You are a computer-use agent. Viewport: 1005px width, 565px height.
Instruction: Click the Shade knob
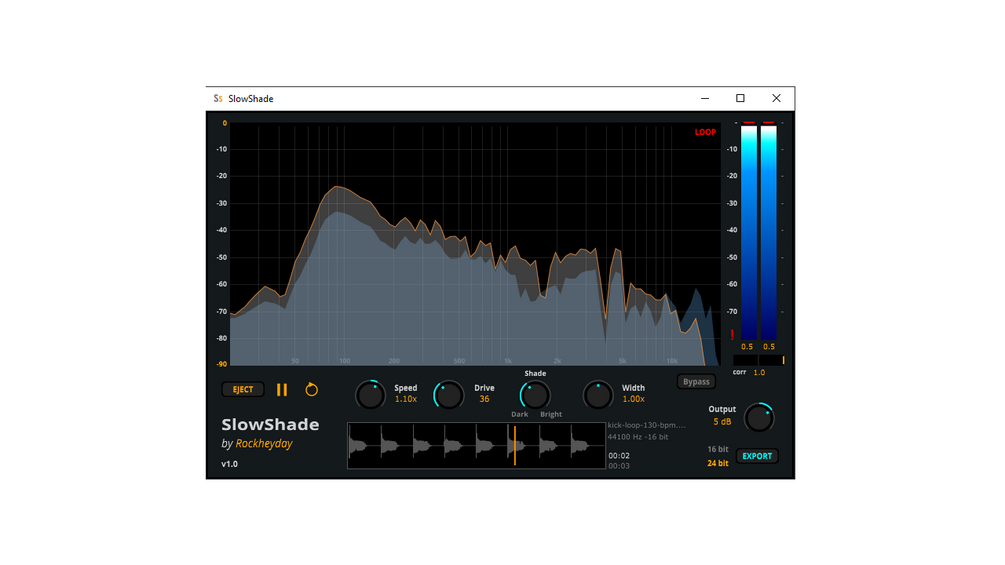pyautogui.click(x=535, y=395)
